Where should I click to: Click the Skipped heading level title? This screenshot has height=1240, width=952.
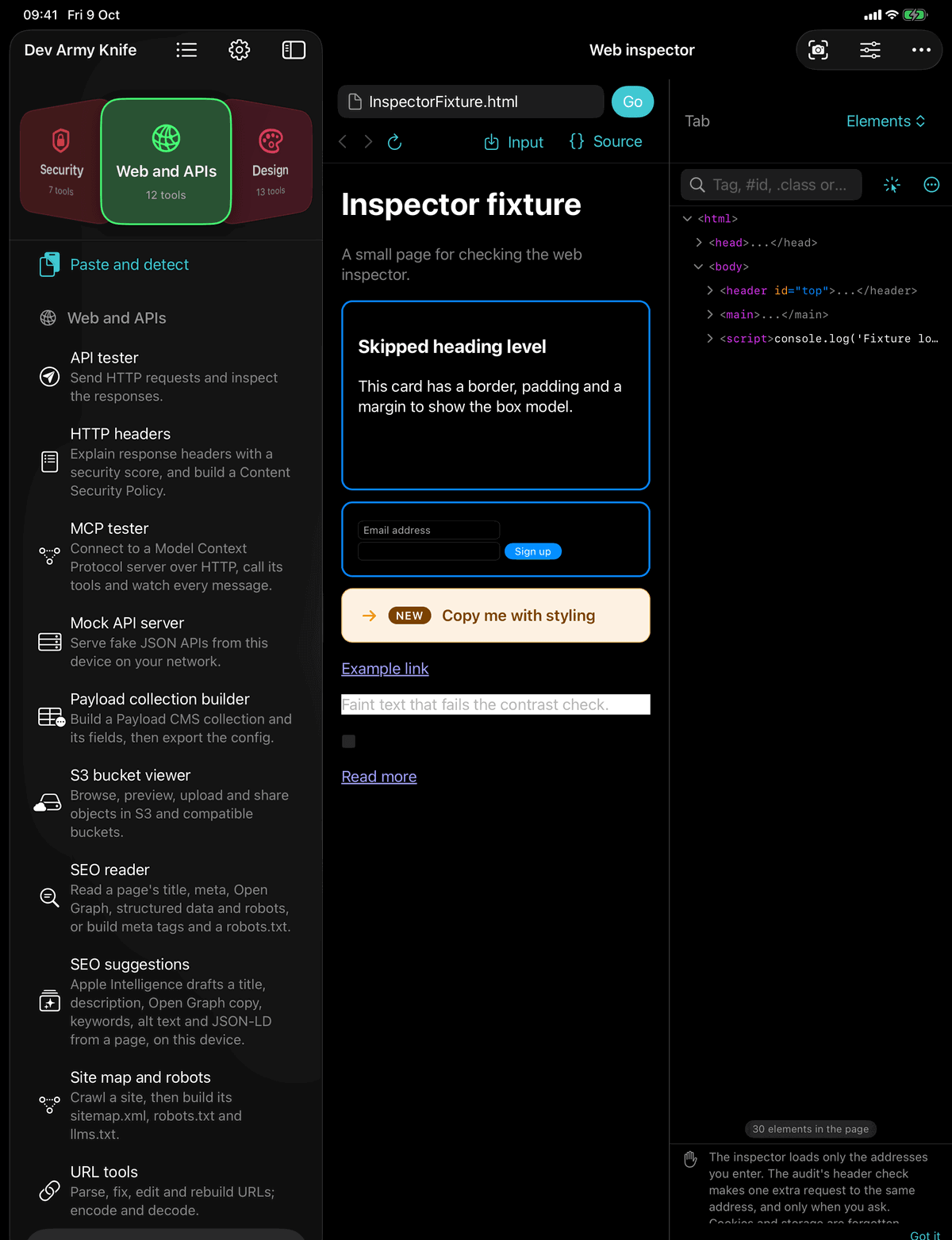452,347
